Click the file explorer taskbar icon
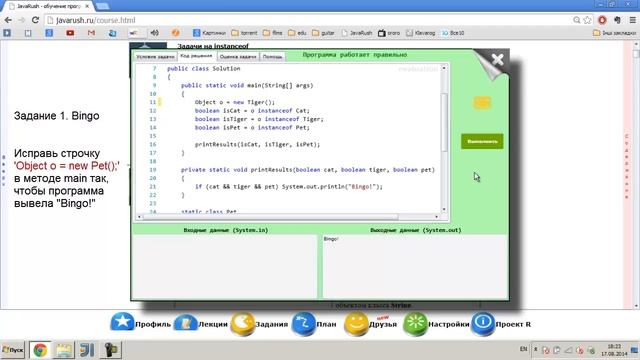The height and width of the screenshot is (360, 640). point(63,350)
